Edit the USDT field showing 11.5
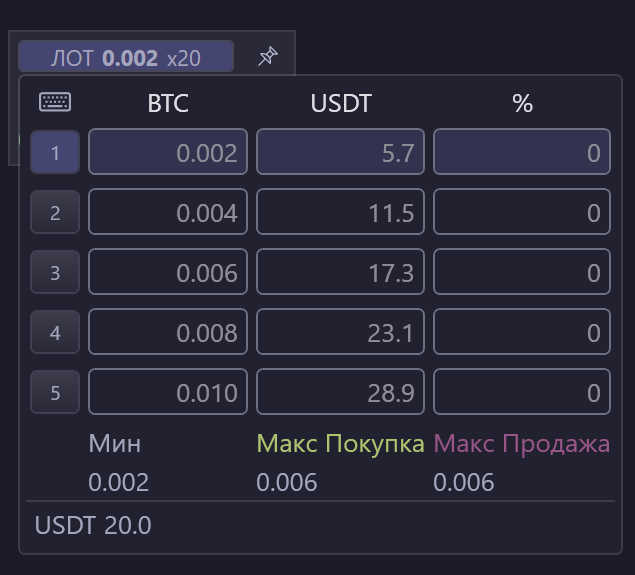 click(x=340, y=212)
